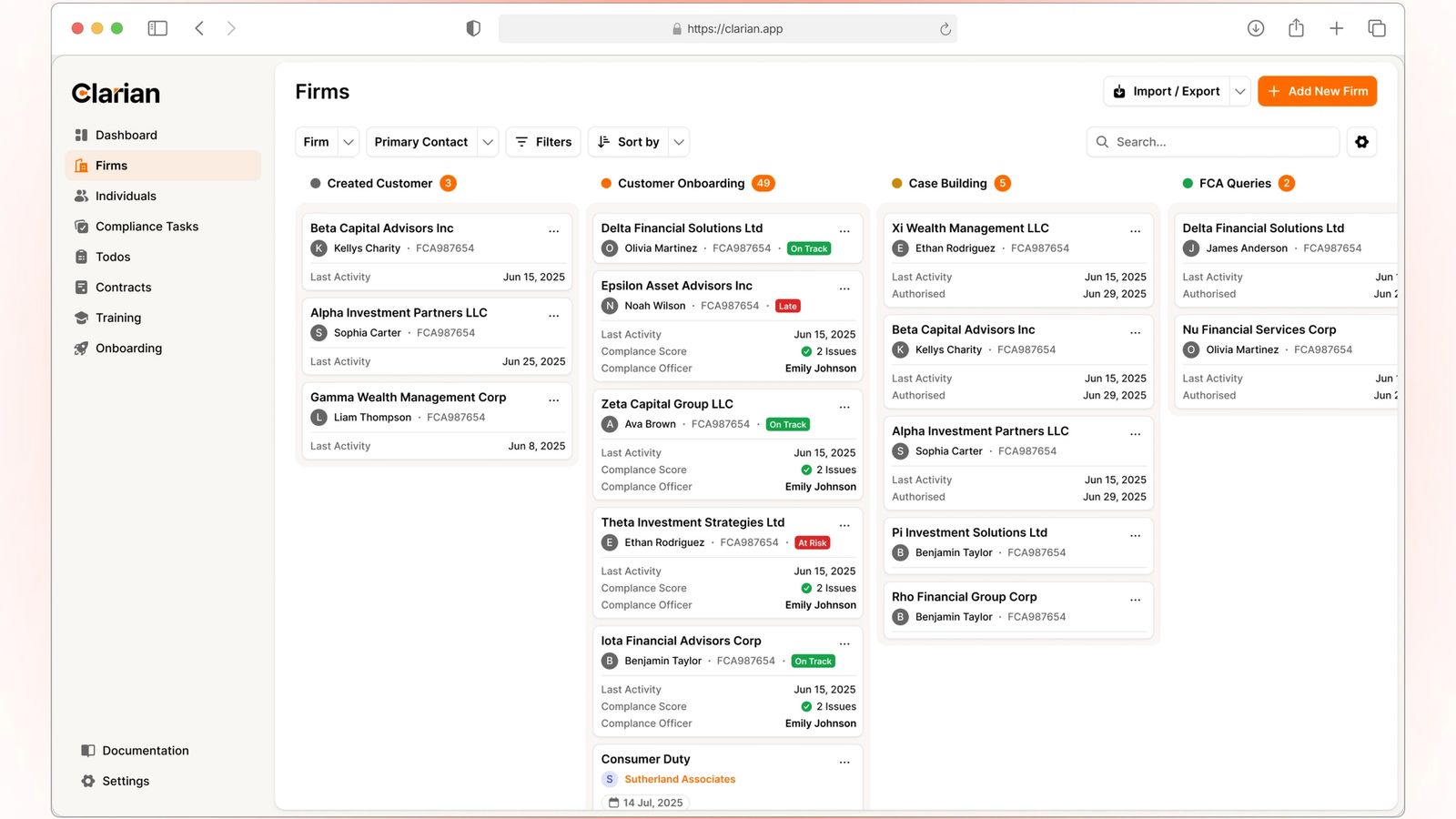Open a new tab with plus icon
Screen dimensions: 1456x819
coord(1336,28)
